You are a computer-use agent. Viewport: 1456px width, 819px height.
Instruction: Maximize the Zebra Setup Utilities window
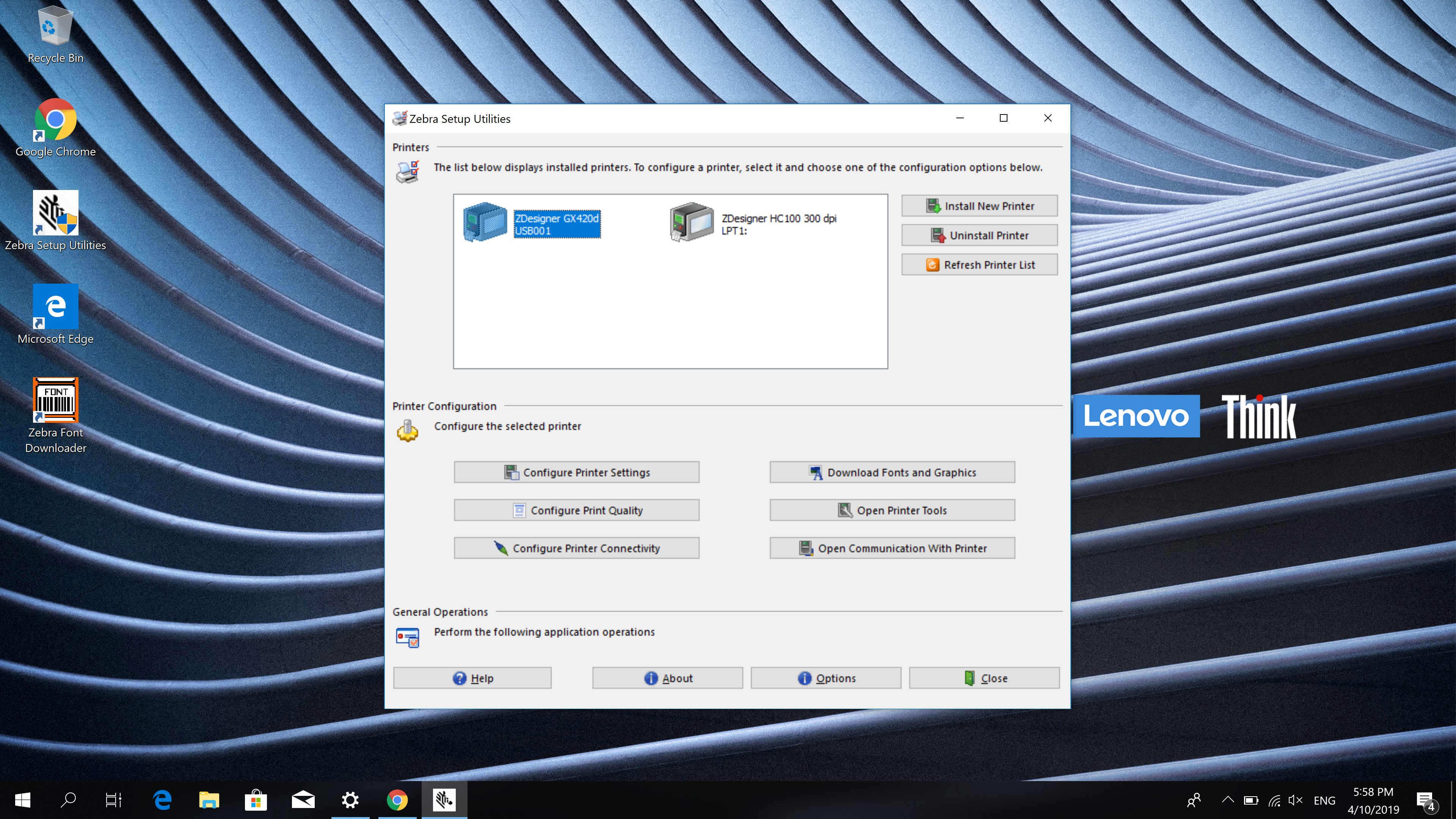(1004, 118)
